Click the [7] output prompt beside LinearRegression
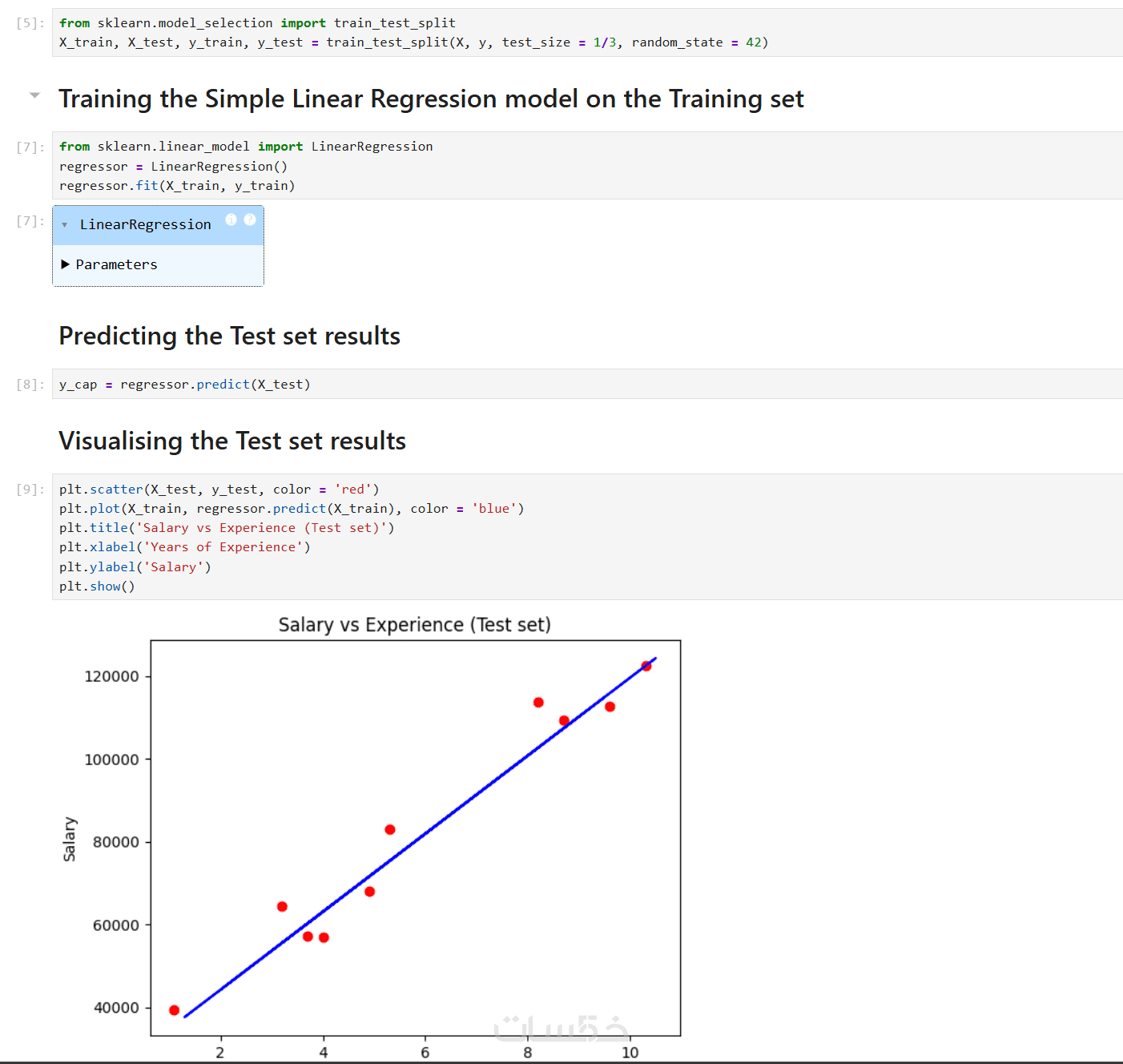1123x1064 pixels. point(30,221)
